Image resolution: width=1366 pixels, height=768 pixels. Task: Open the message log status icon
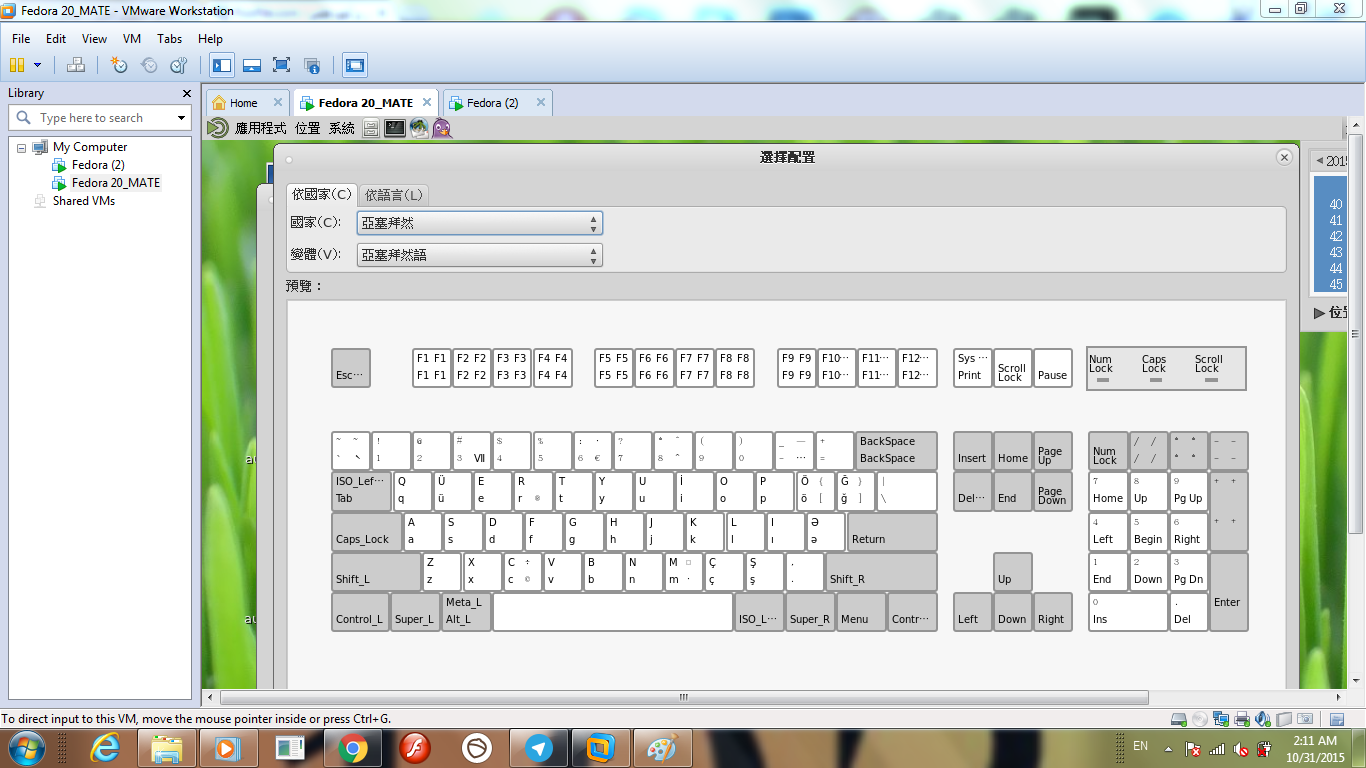(1337, 719)
